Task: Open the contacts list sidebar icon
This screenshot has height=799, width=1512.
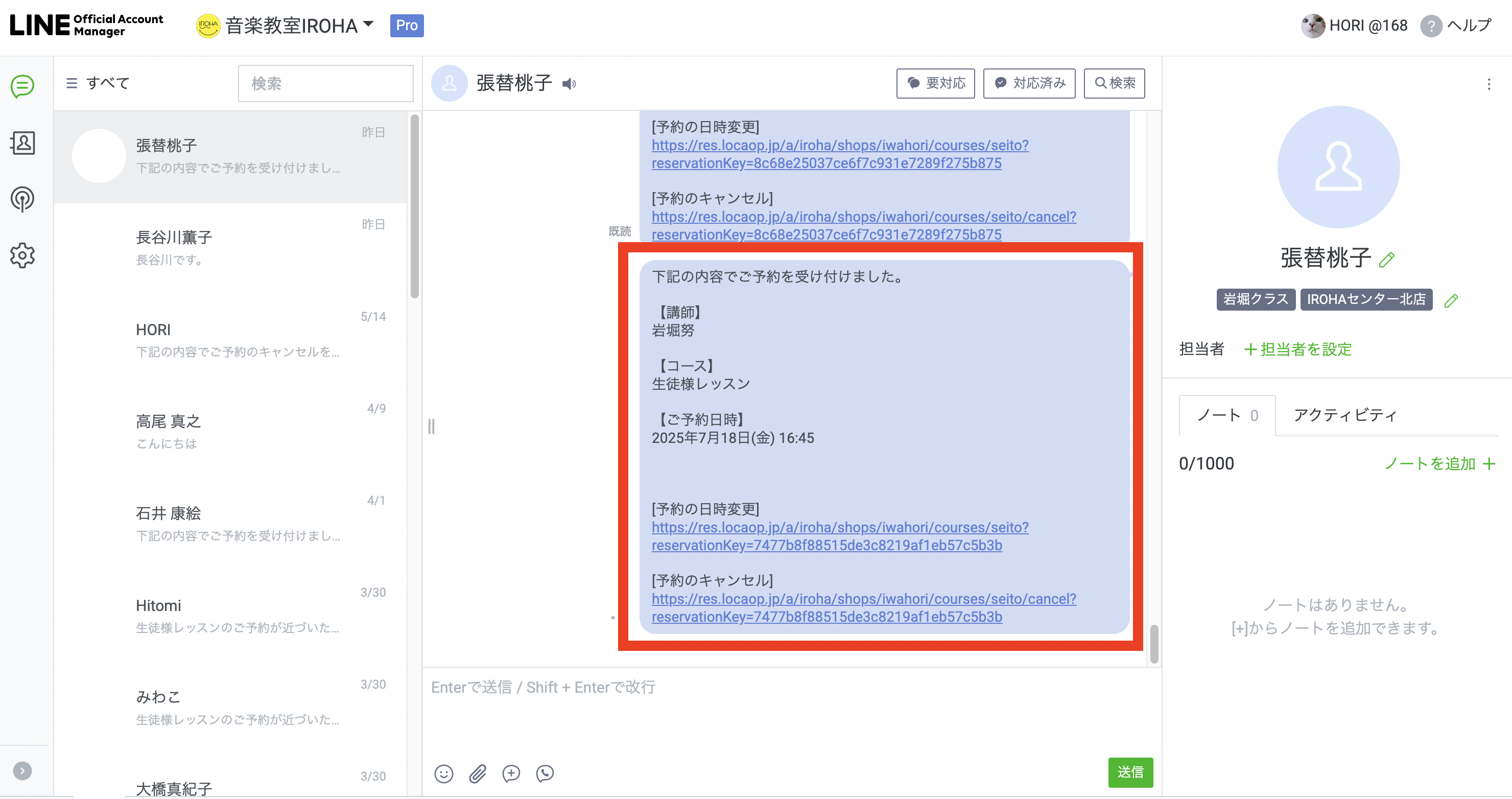Action: coord(22,143)
